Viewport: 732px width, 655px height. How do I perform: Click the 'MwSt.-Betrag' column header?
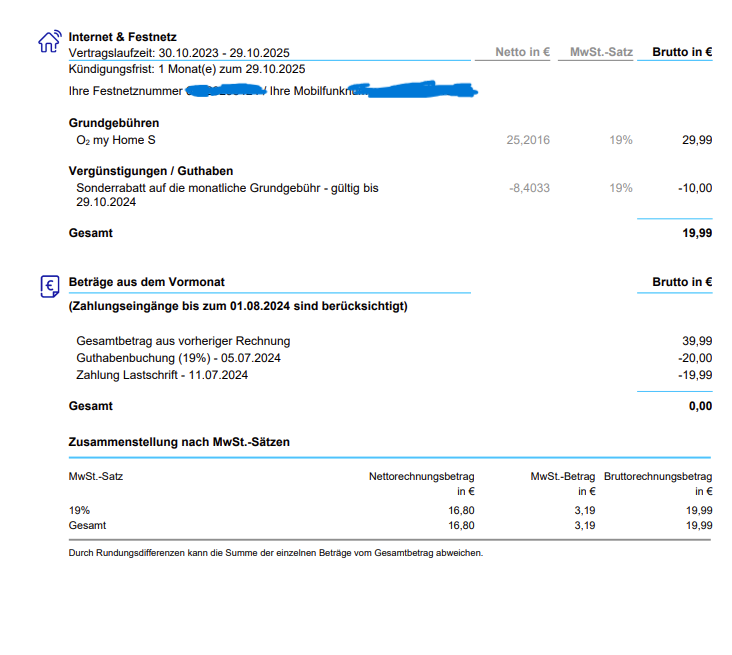point(563,477)
